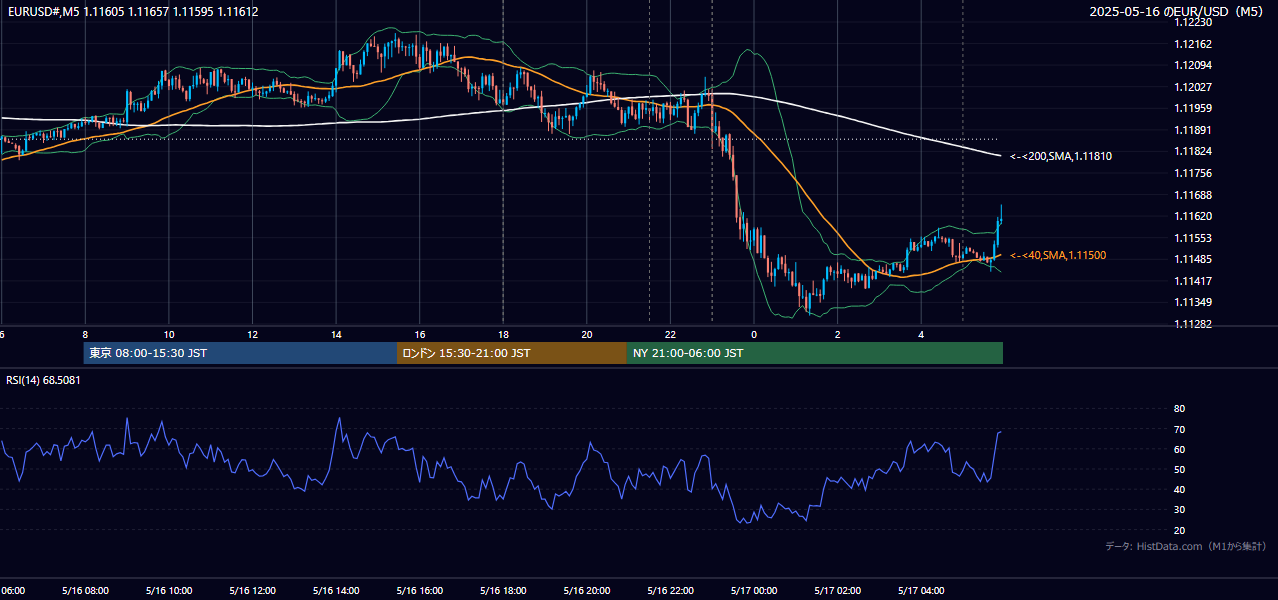Click the 2025-05-16 EUR/USD (M5) chart title

1177,12
